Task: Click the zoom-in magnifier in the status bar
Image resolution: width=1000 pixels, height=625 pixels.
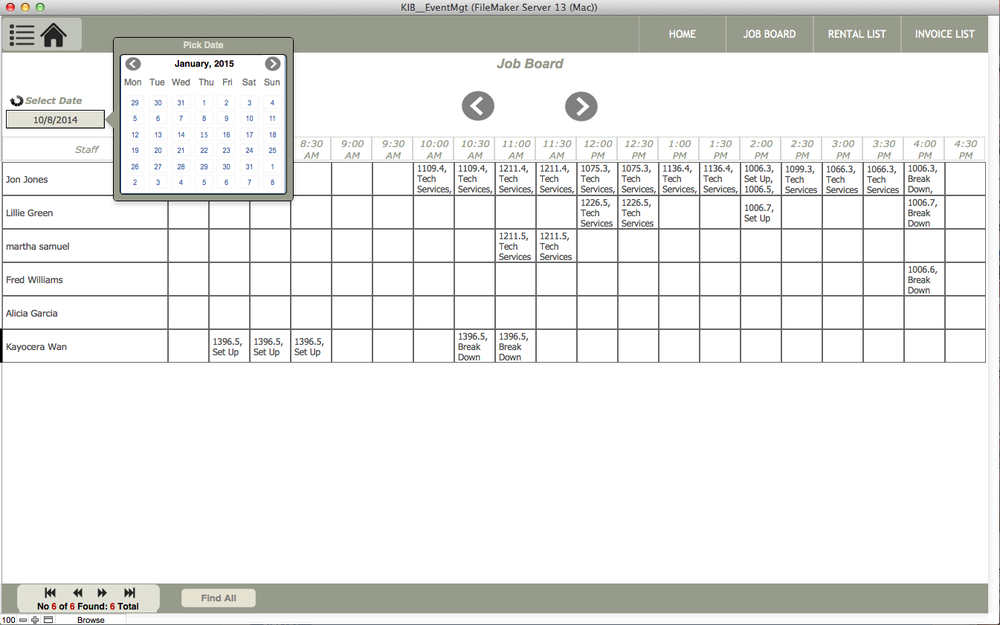Action: click(32, 619)
